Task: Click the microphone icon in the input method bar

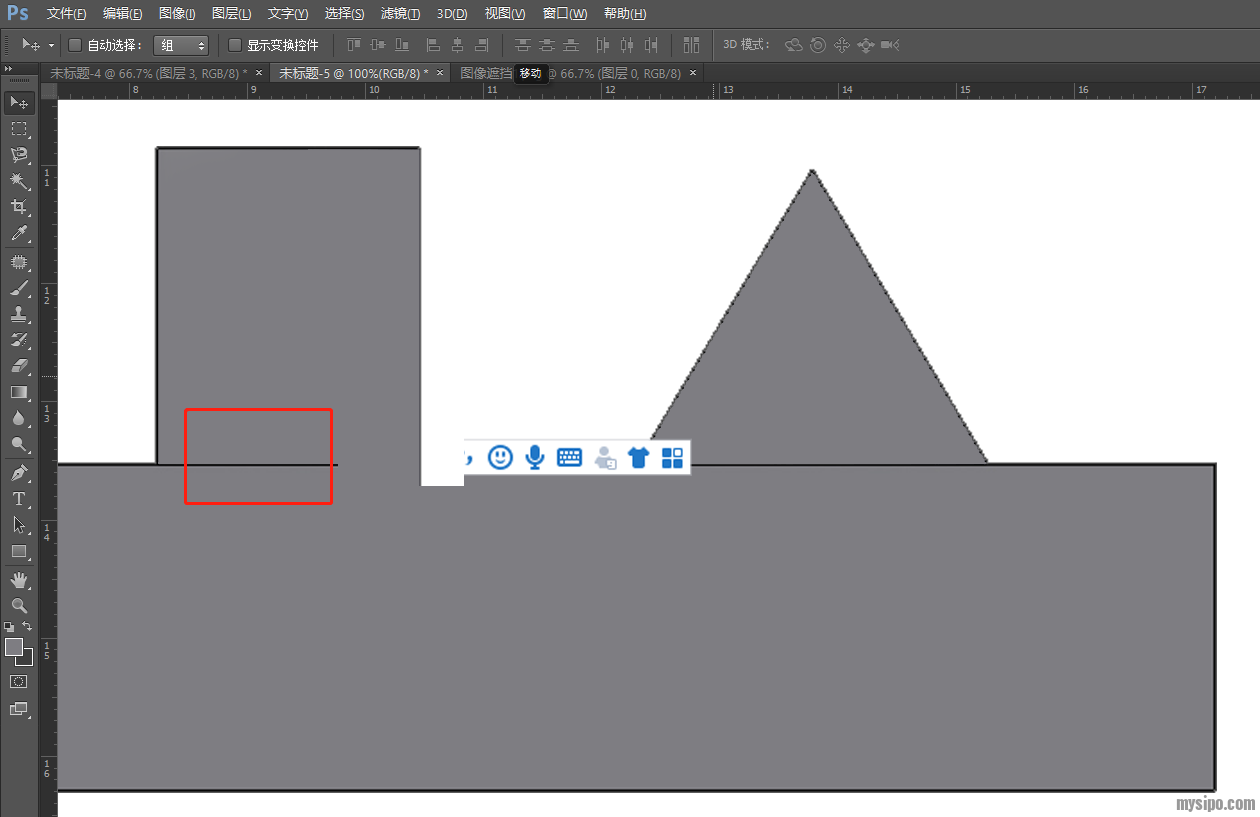Action: [x=535, y=457]
